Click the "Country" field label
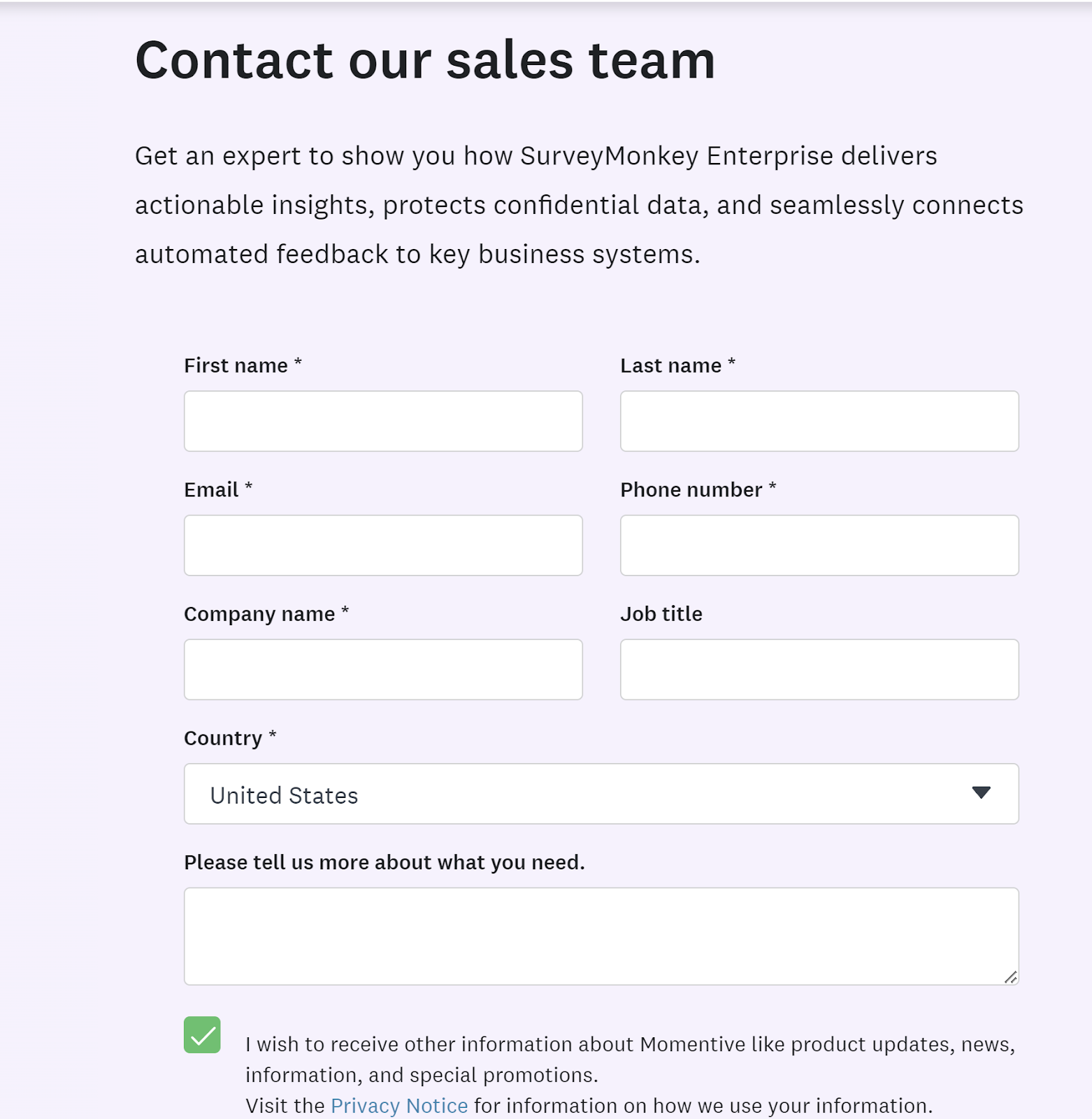The height and width of the screenshot is (1119, 1092). pyautogui.click(x=223, y=739)
